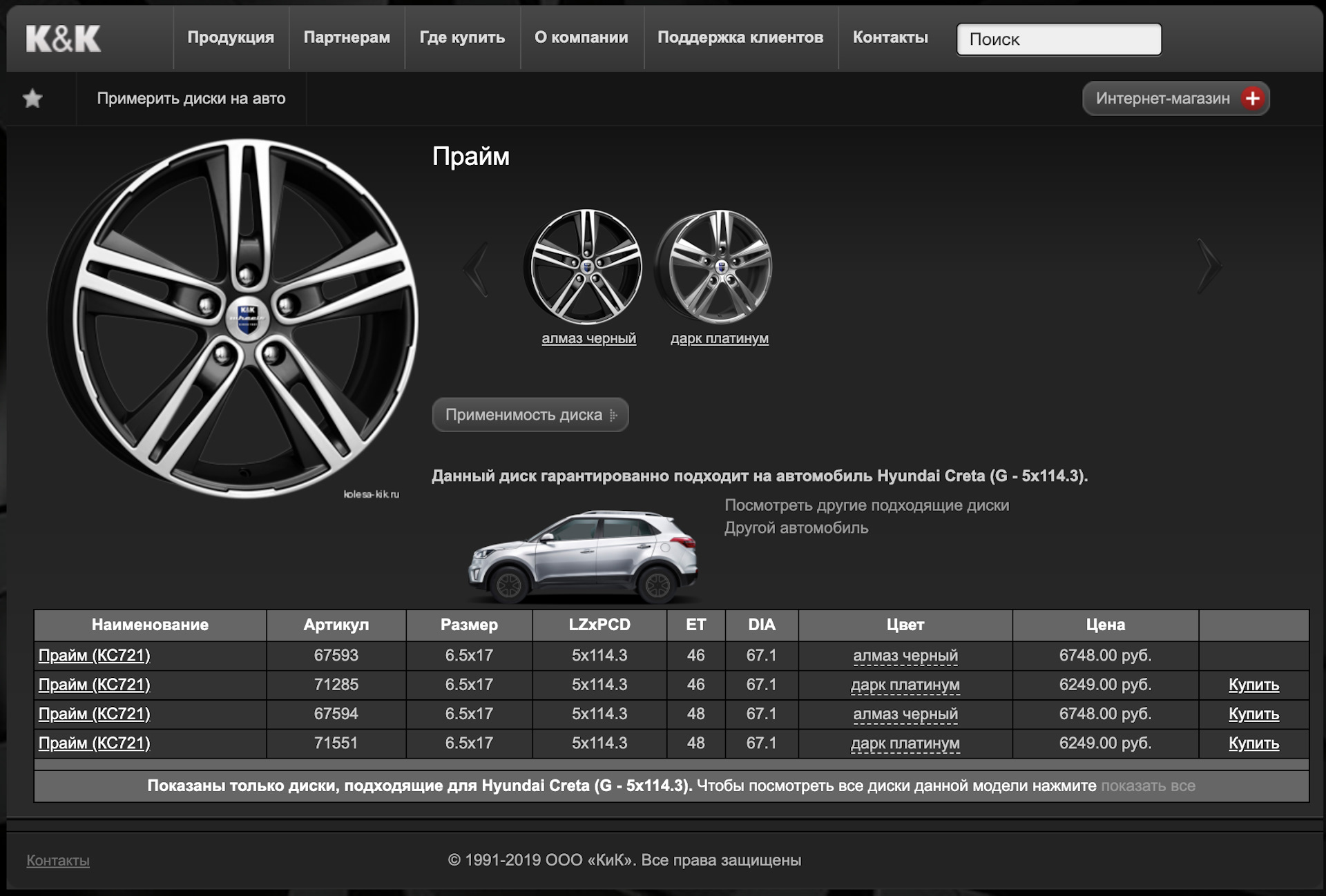Click the артикул 71551 cell
This screenshot has width=1326, height=896.
click(336, 743)
